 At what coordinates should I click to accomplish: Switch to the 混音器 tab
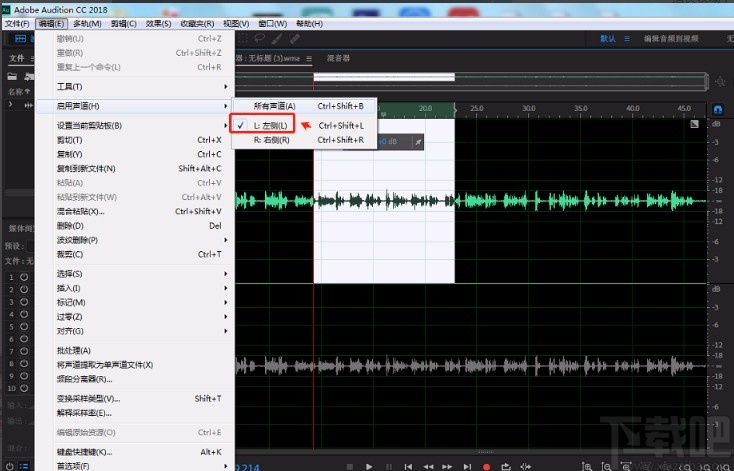(x=338, y=58)
